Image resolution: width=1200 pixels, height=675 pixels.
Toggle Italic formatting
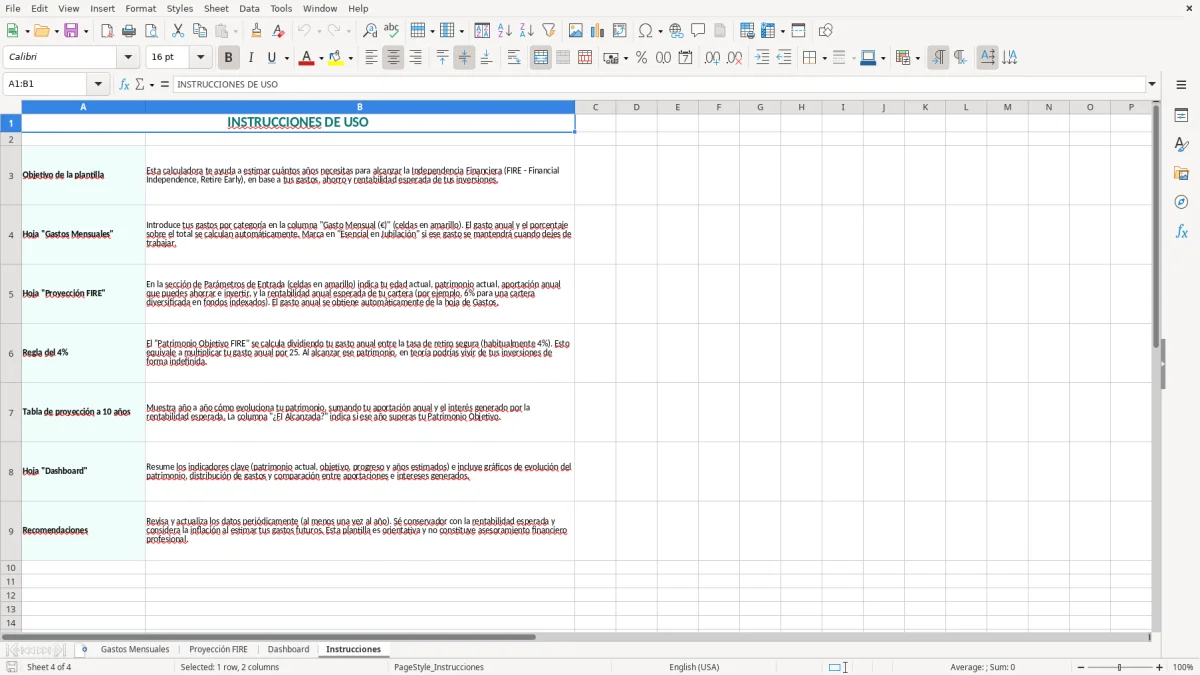pyautogui.click(x=250, y=58)
